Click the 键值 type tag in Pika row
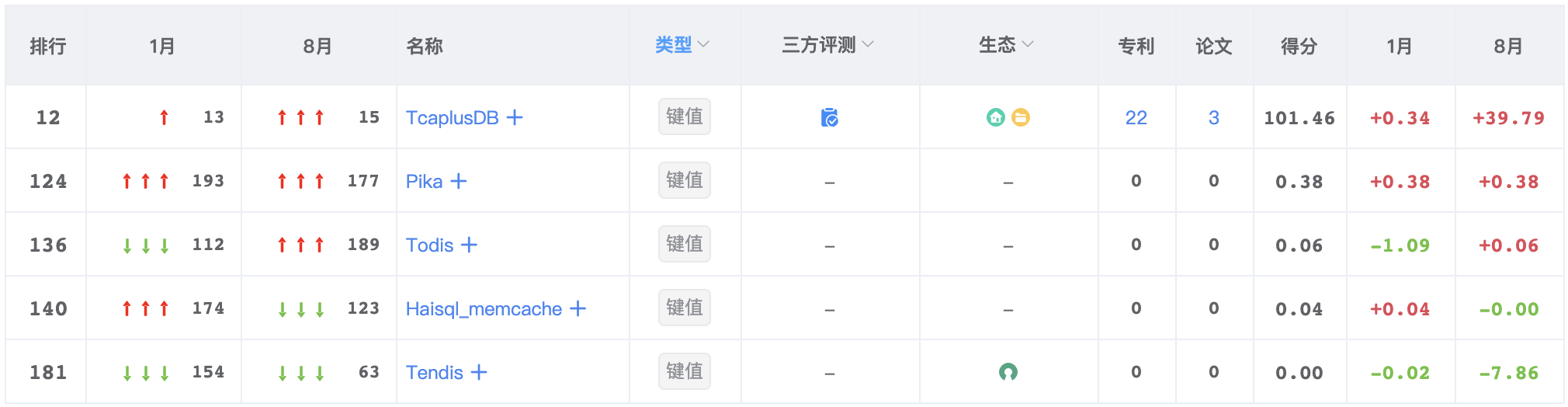The width and height of the screenshot is (1568, 407). (x=684, y=180)
